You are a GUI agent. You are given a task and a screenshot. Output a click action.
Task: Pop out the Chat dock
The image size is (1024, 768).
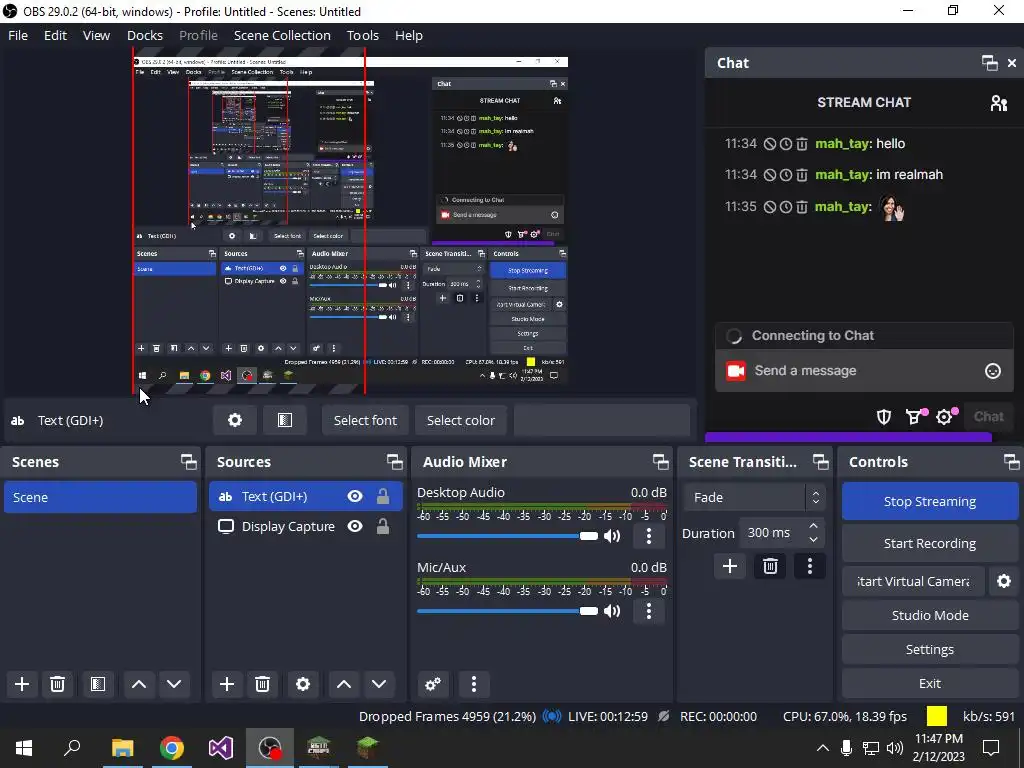point(989,63)
